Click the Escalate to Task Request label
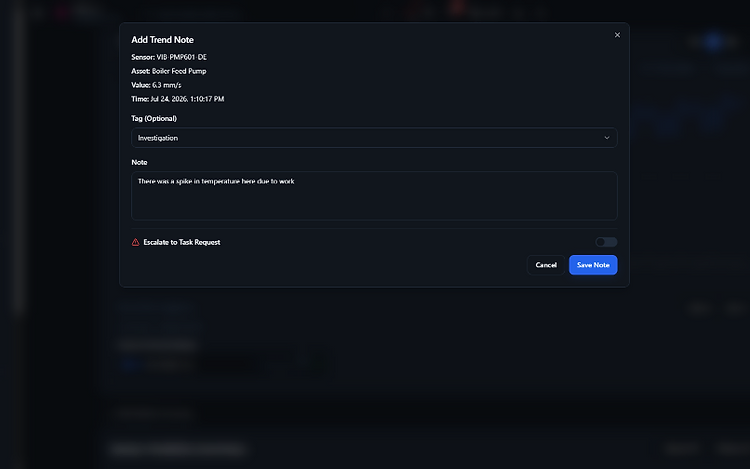The width and height of the screenshot is (750, 469). (x=182, y=242)
